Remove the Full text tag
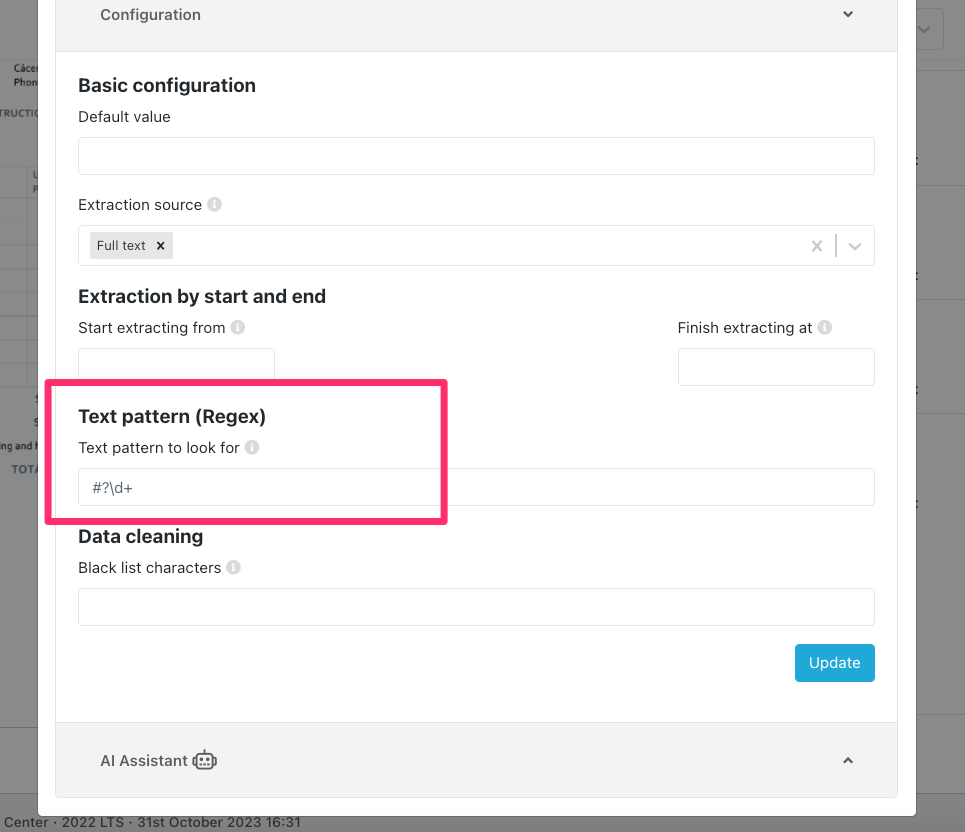This screenshot has width=965, height=832. [160, 245]
